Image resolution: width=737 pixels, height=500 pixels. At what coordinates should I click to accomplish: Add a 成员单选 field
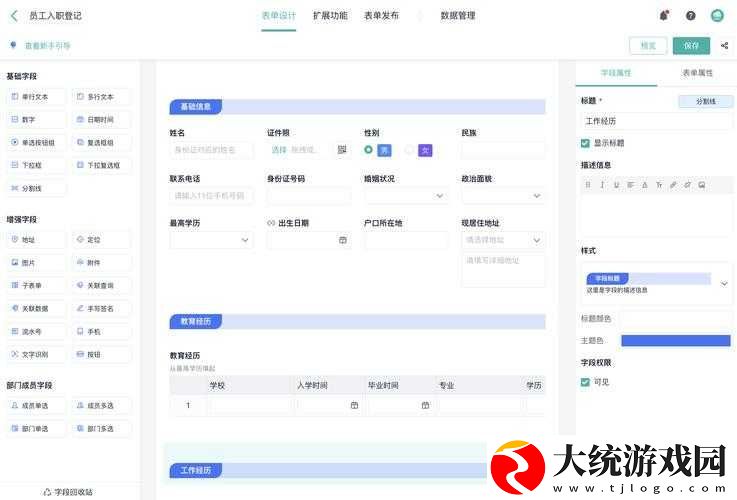click(36, 406)
